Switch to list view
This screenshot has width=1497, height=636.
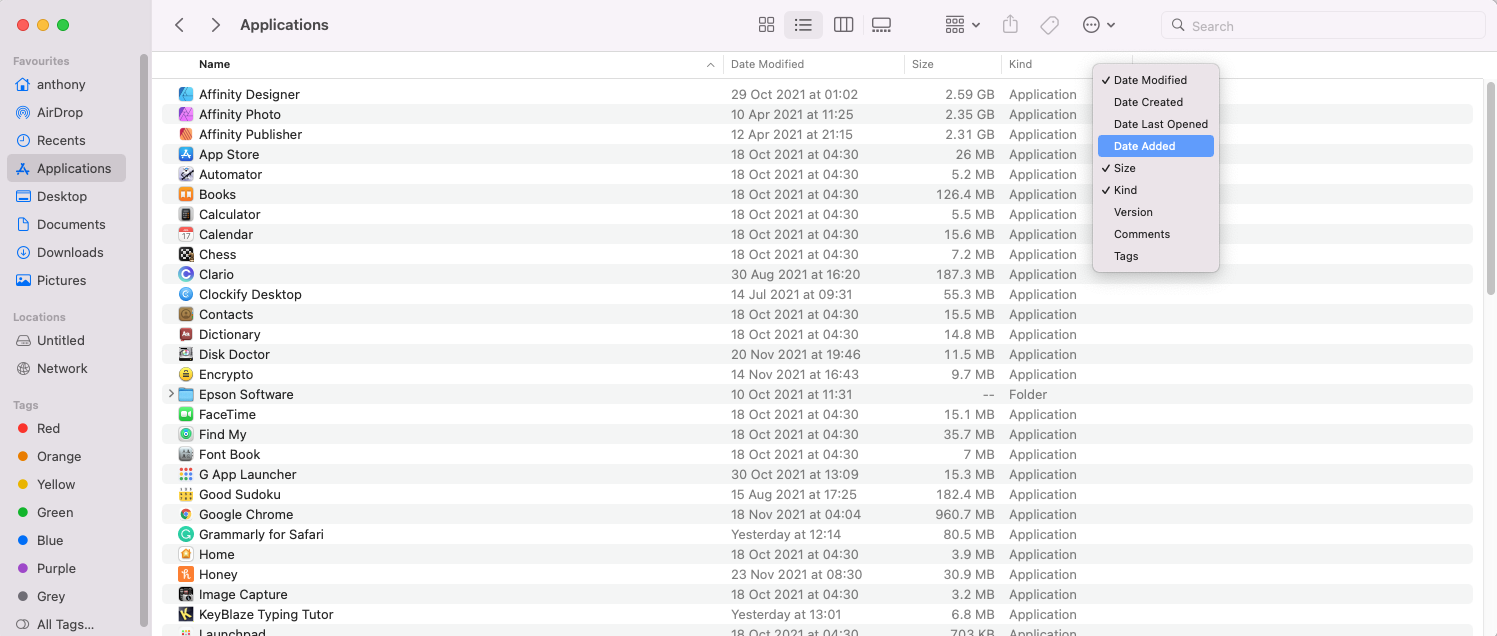click(803, 25)
